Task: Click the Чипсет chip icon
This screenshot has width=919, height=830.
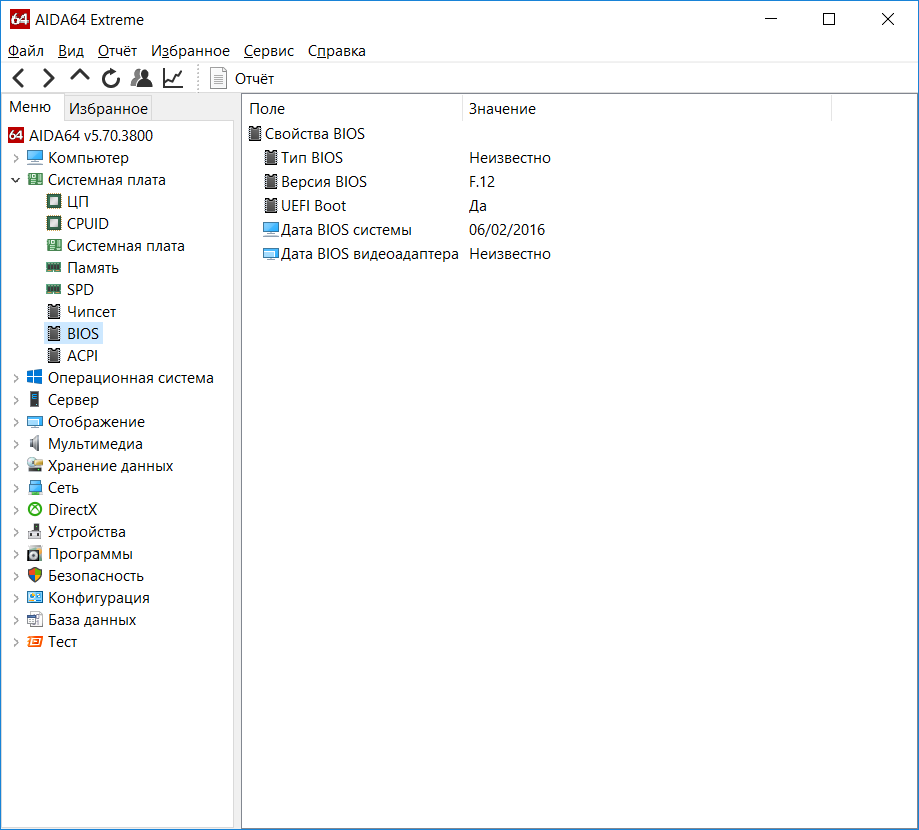Action: coord(54,311)
